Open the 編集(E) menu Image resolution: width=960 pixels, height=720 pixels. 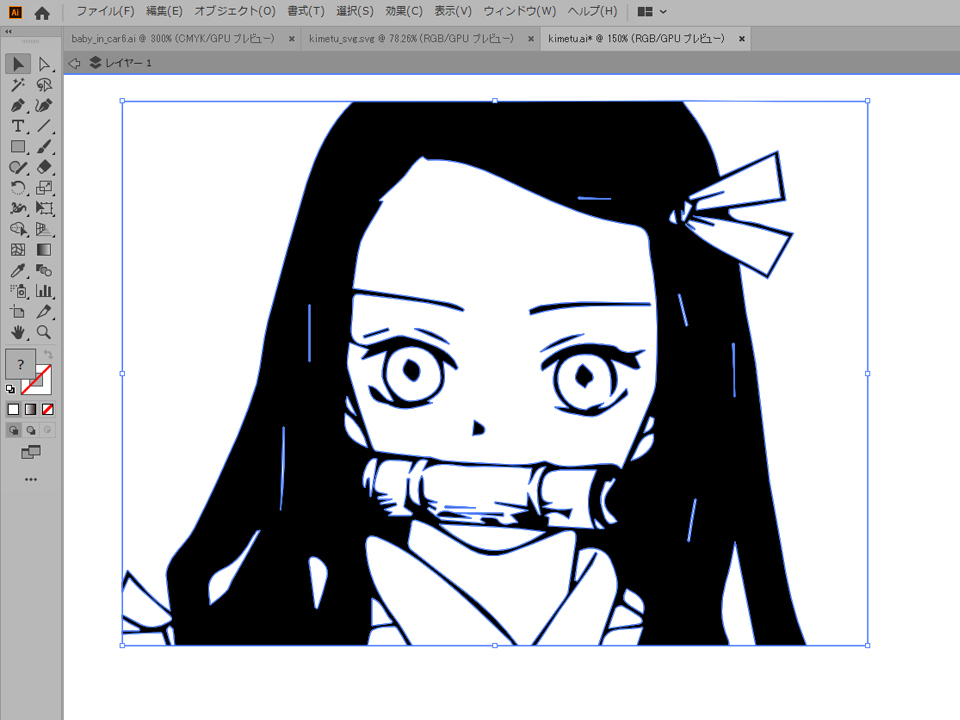pyautogui.click(x=164, y=11)
